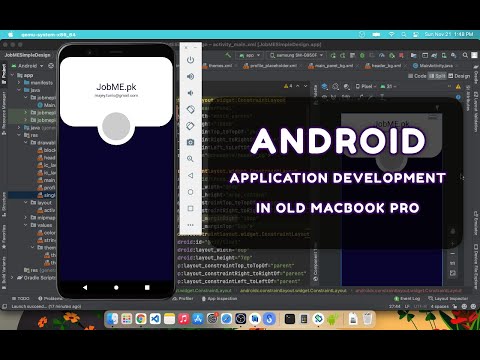This screenshot has width=480, height=360.
Task: Open Search Everywhere magnifier in Android Studio
Action: tap(465, 55)
